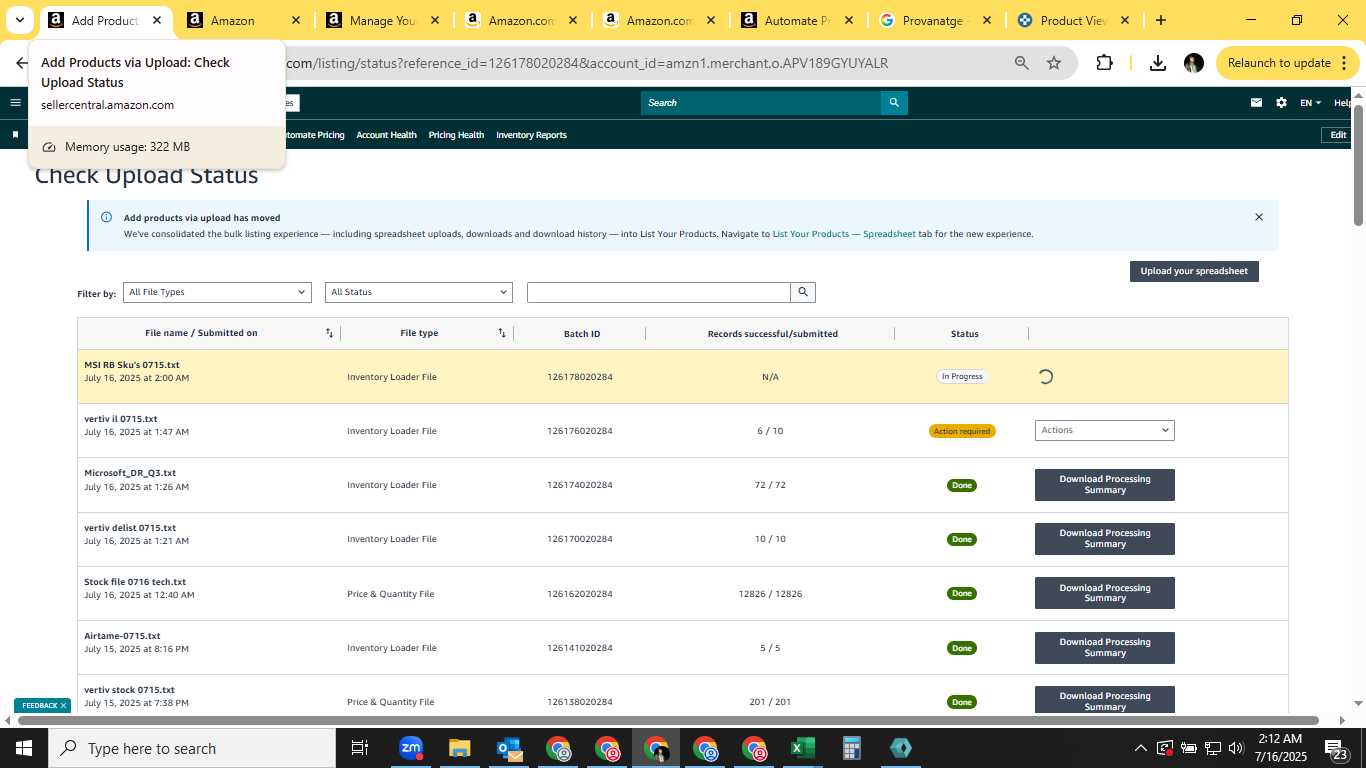The width and height of the screenshot is (1366, 768).
Task: Close the FEEDBACK tab with its x
Action: pos(63,706)
